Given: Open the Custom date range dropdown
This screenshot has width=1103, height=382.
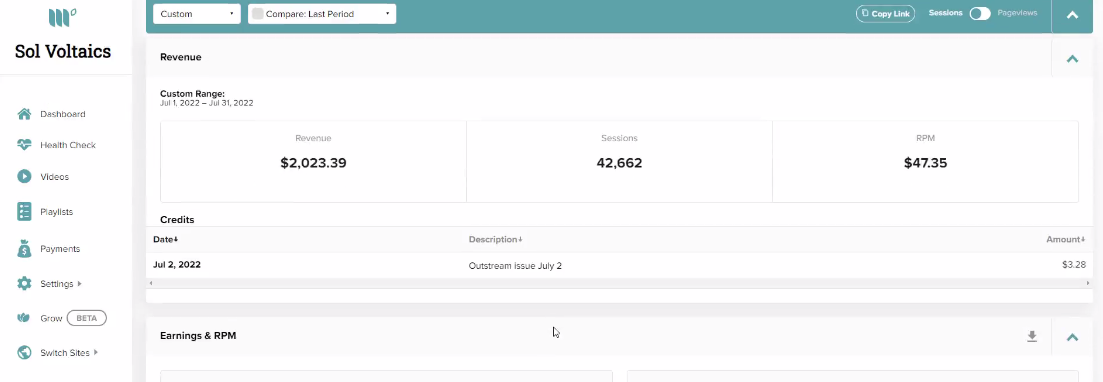Looking at the screenshot, I should pos(197,13).
